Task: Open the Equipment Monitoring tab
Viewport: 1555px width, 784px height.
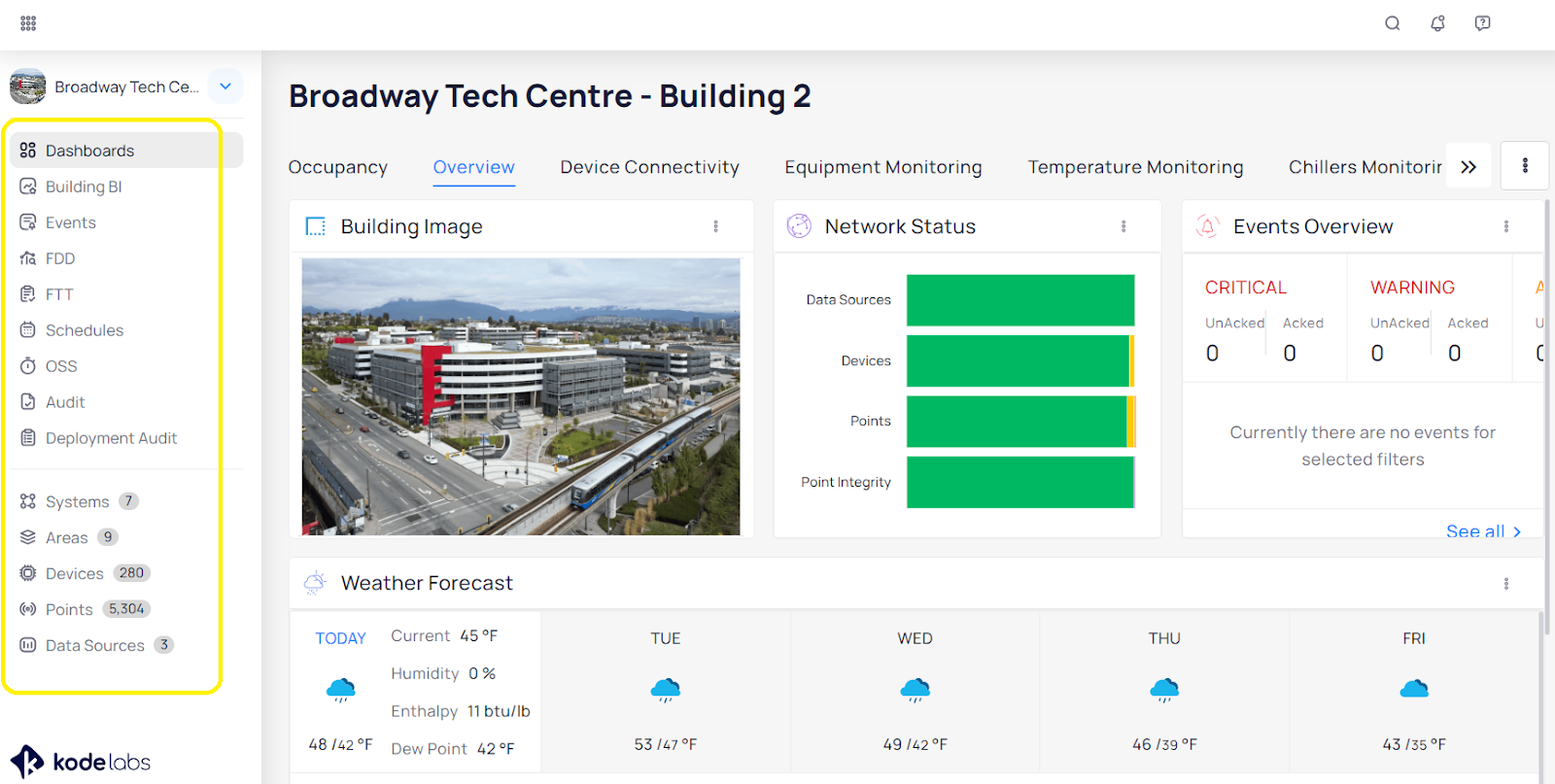Action: pyautogui.click(x=883, y=167)
